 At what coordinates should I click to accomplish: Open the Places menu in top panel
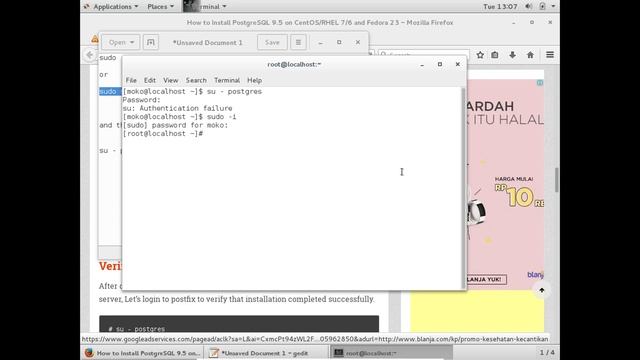160,7
